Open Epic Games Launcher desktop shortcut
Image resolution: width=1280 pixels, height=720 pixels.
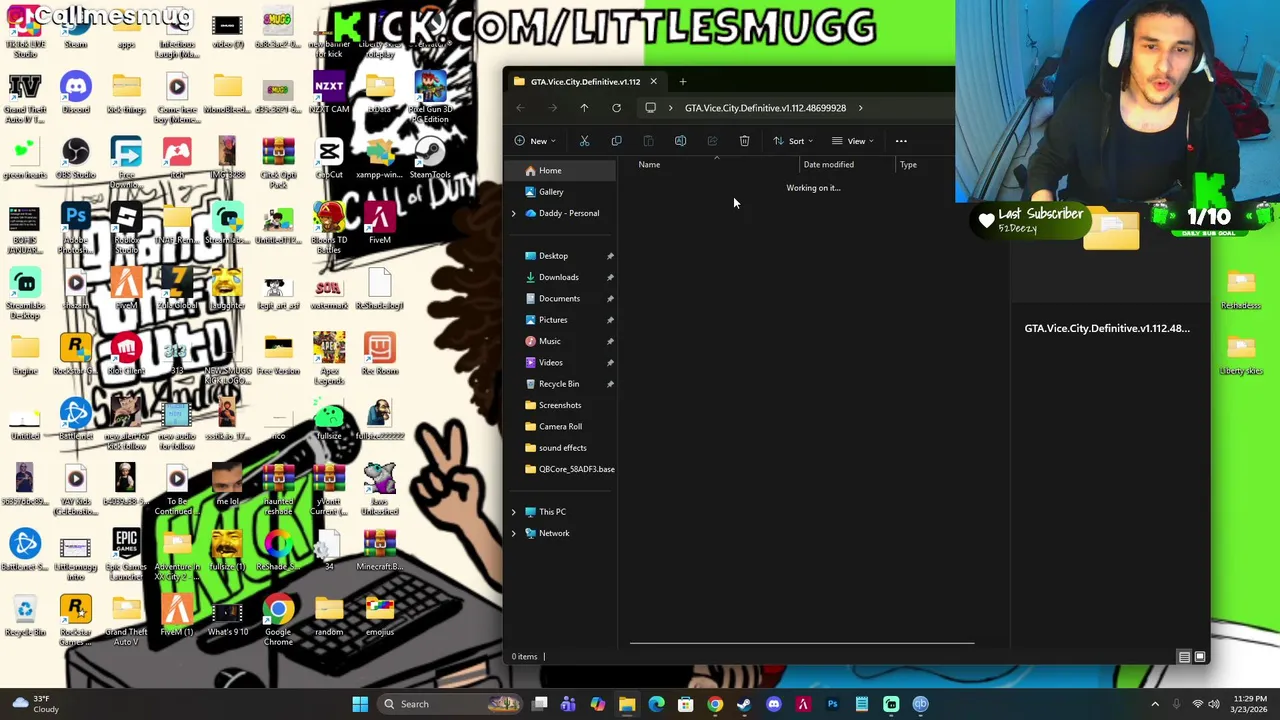[x=126, y=555]
